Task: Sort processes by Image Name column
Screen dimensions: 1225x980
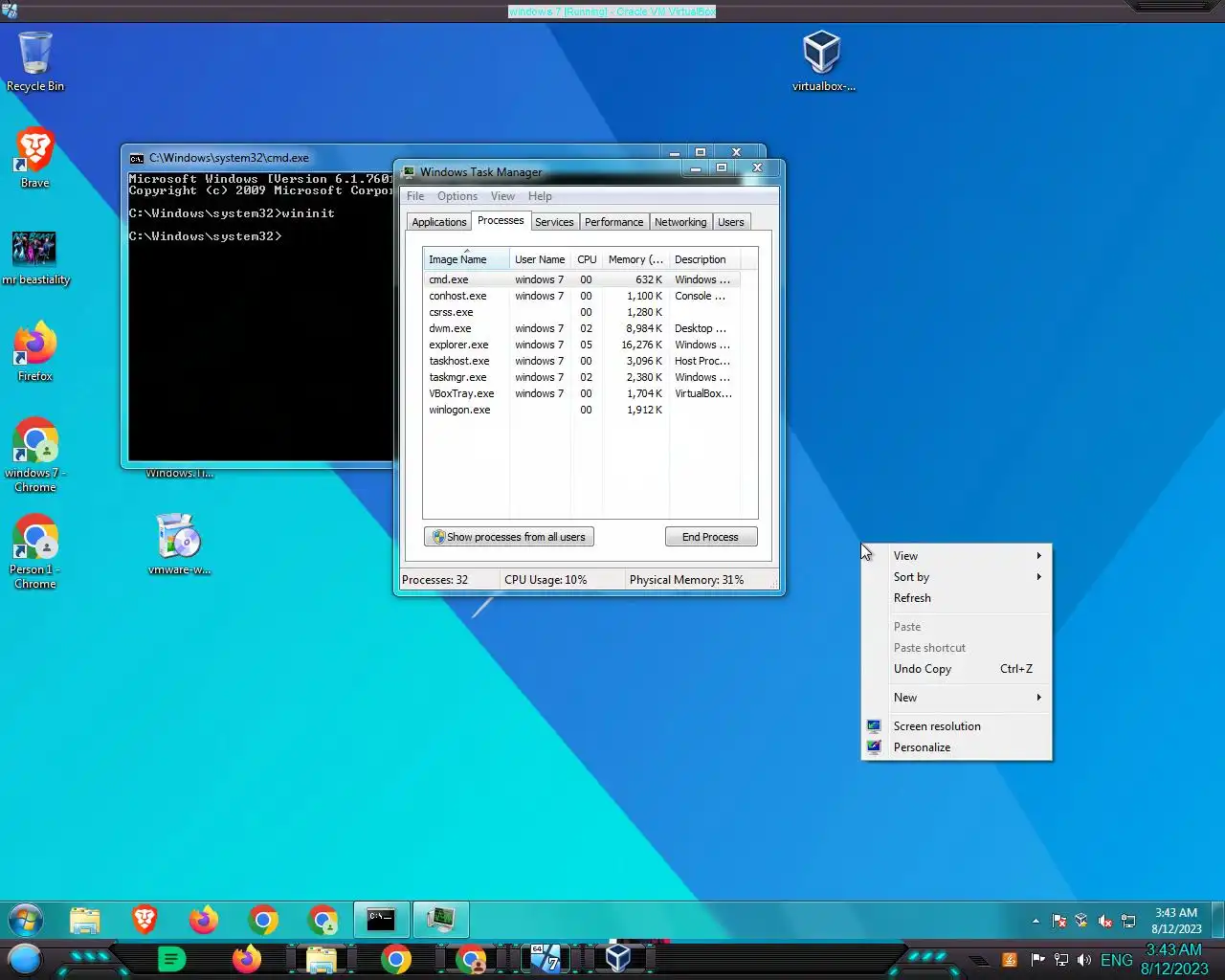Action: point(466,259)
